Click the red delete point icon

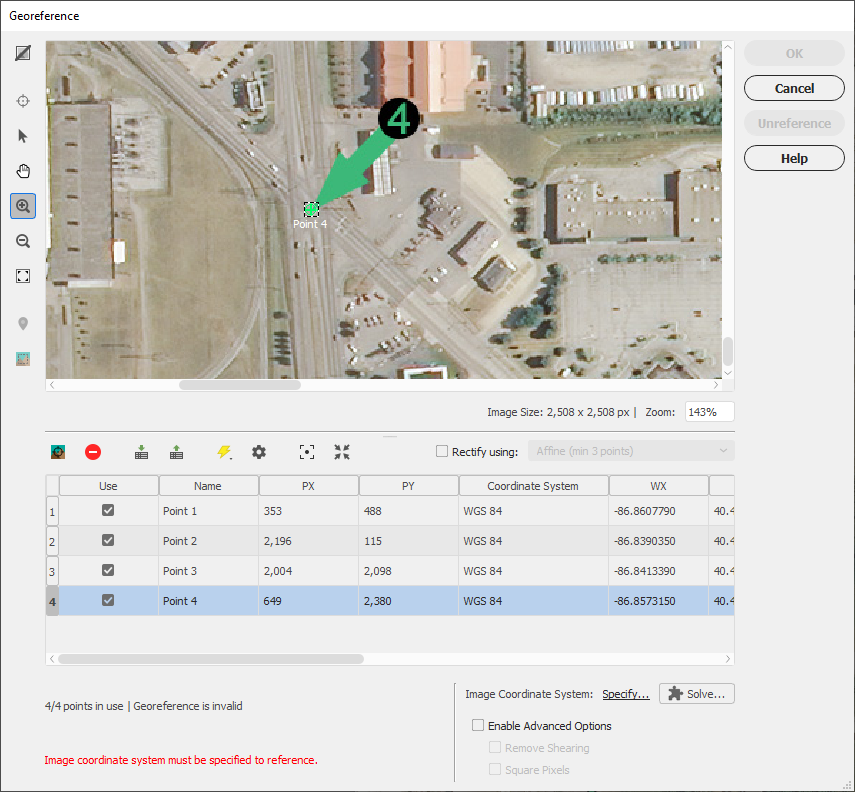[93, 452]
